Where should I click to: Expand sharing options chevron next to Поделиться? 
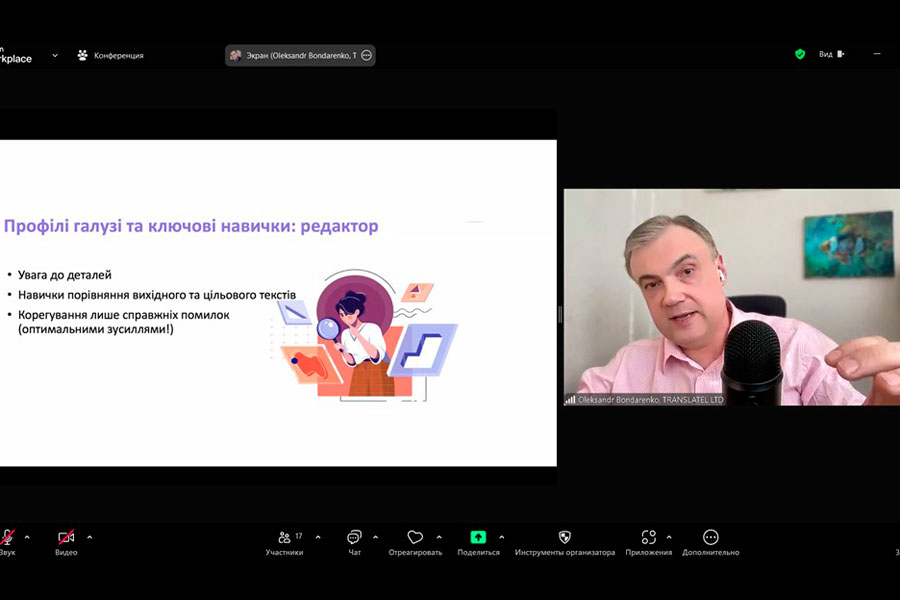coord(502,537)
